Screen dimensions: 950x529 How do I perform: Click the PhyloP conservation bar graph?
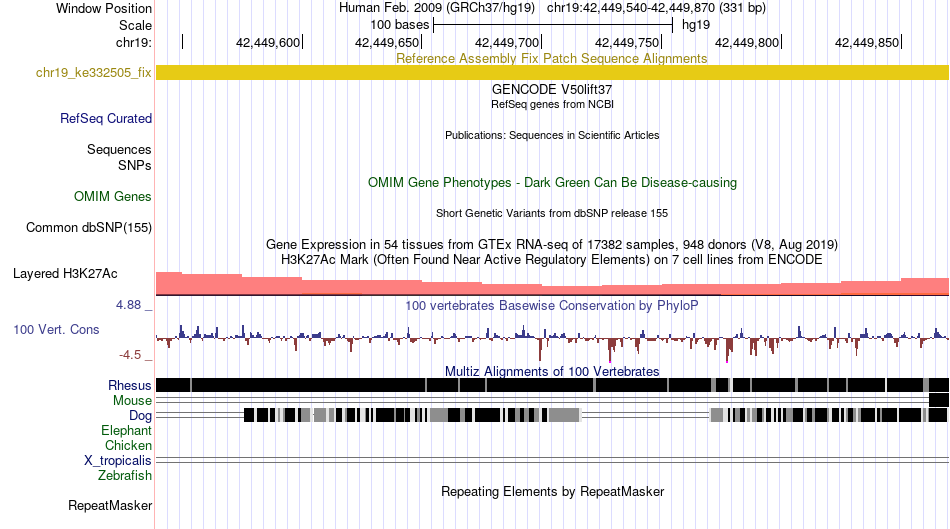coord(552,342)
